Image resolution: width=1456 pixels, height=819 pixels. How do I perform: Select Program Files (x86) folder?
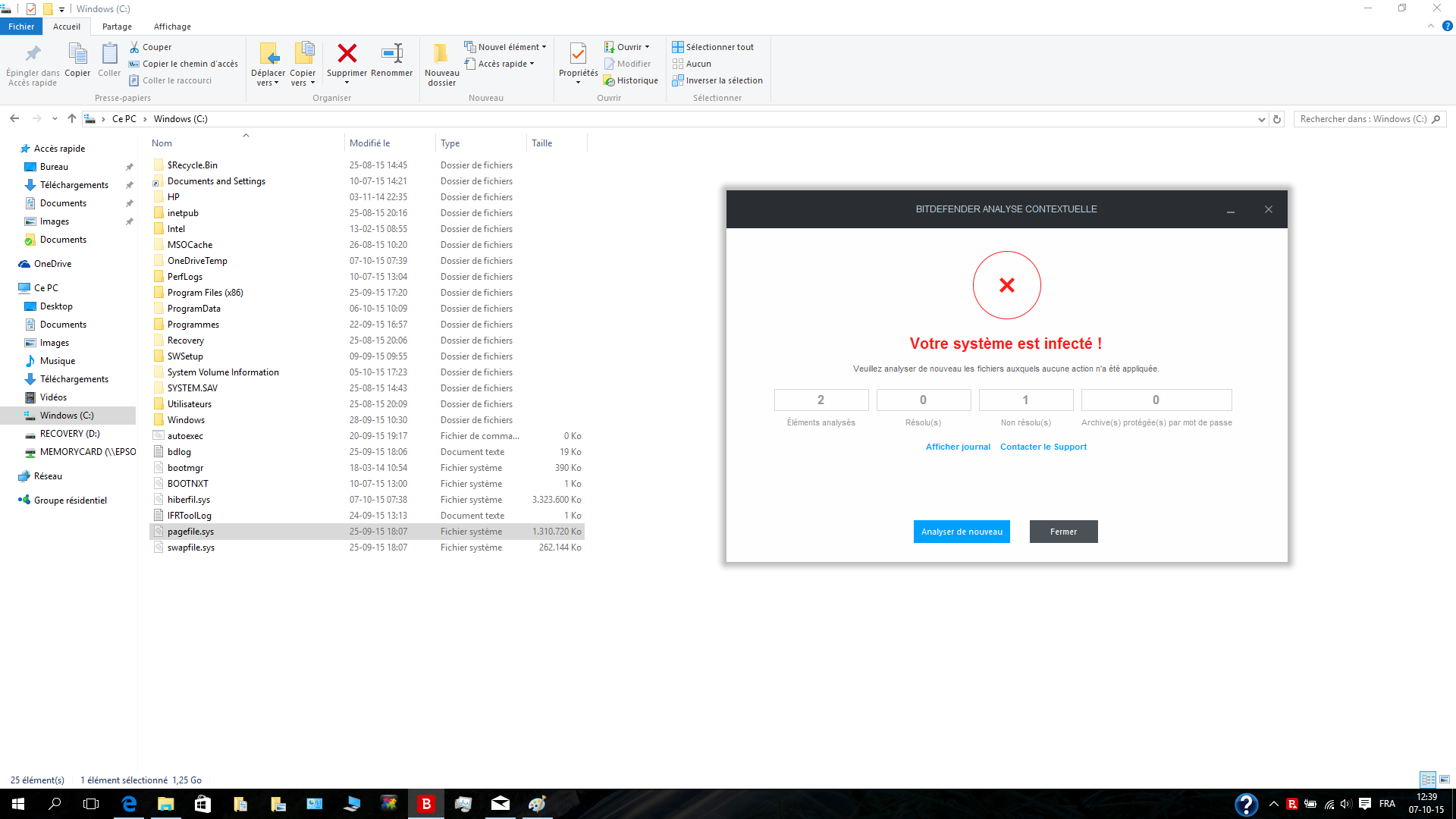click(206, 293)
